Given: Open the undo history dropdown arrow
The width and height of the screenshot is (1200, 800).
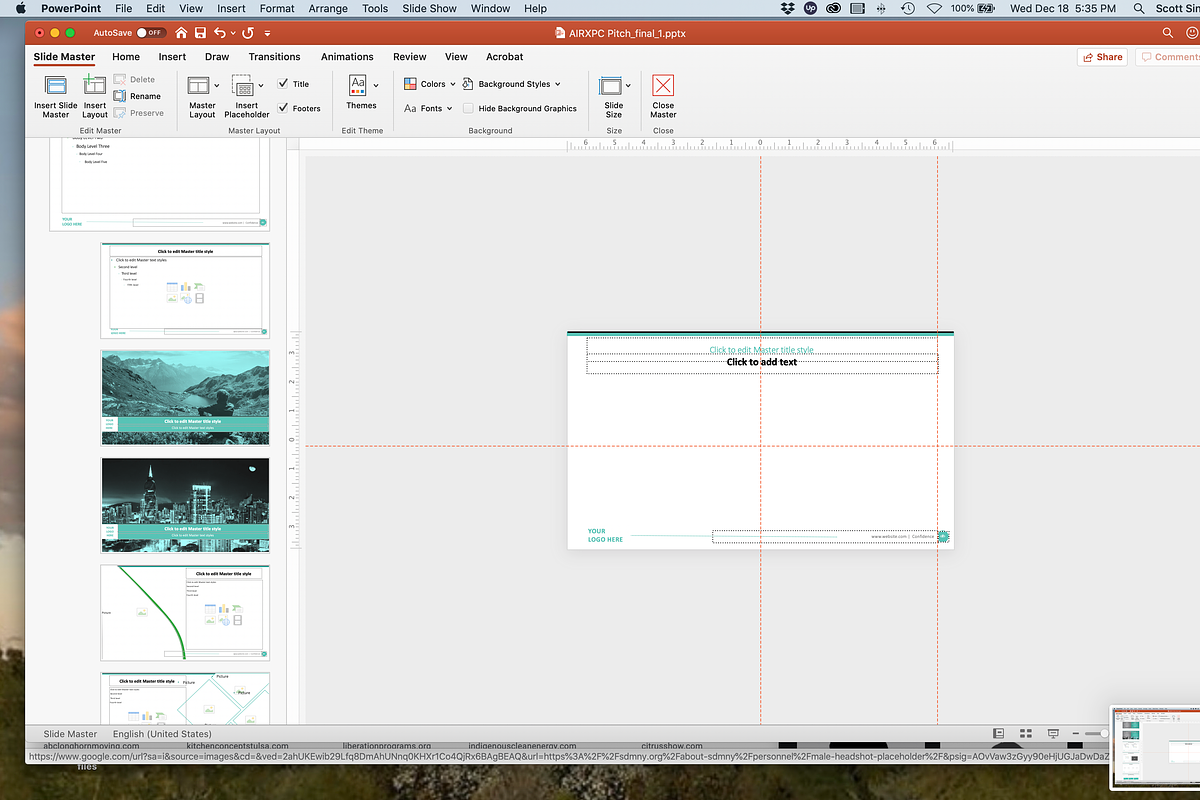Looking at the screenshot, I should [x=232, y=34].
